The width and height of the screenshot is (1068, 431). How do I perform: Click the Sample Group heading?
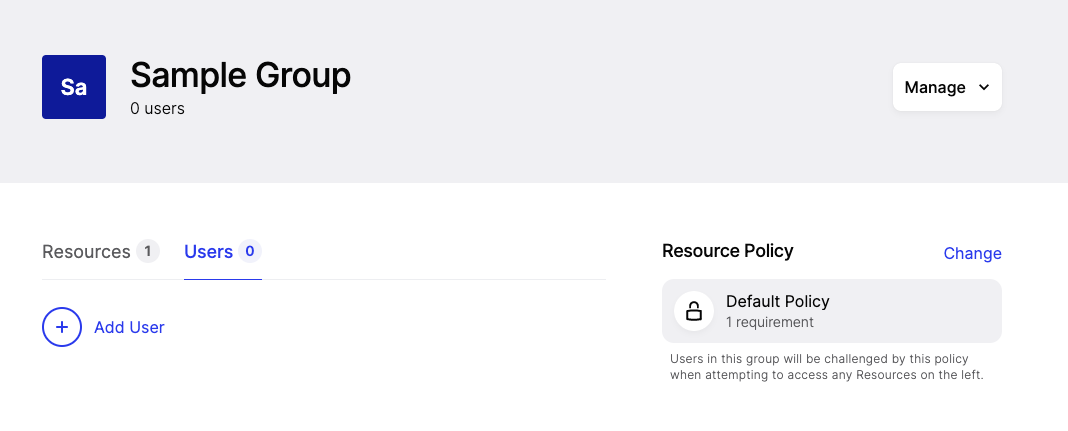point(240,75)
